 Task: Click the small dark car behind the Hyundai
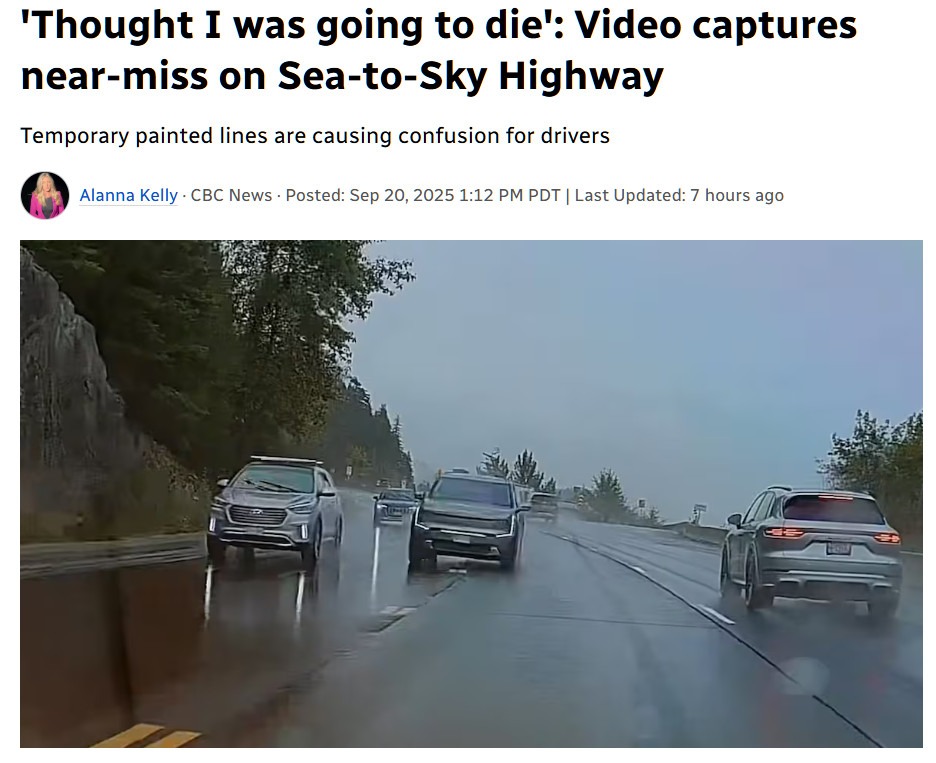(x=394, y=505)
